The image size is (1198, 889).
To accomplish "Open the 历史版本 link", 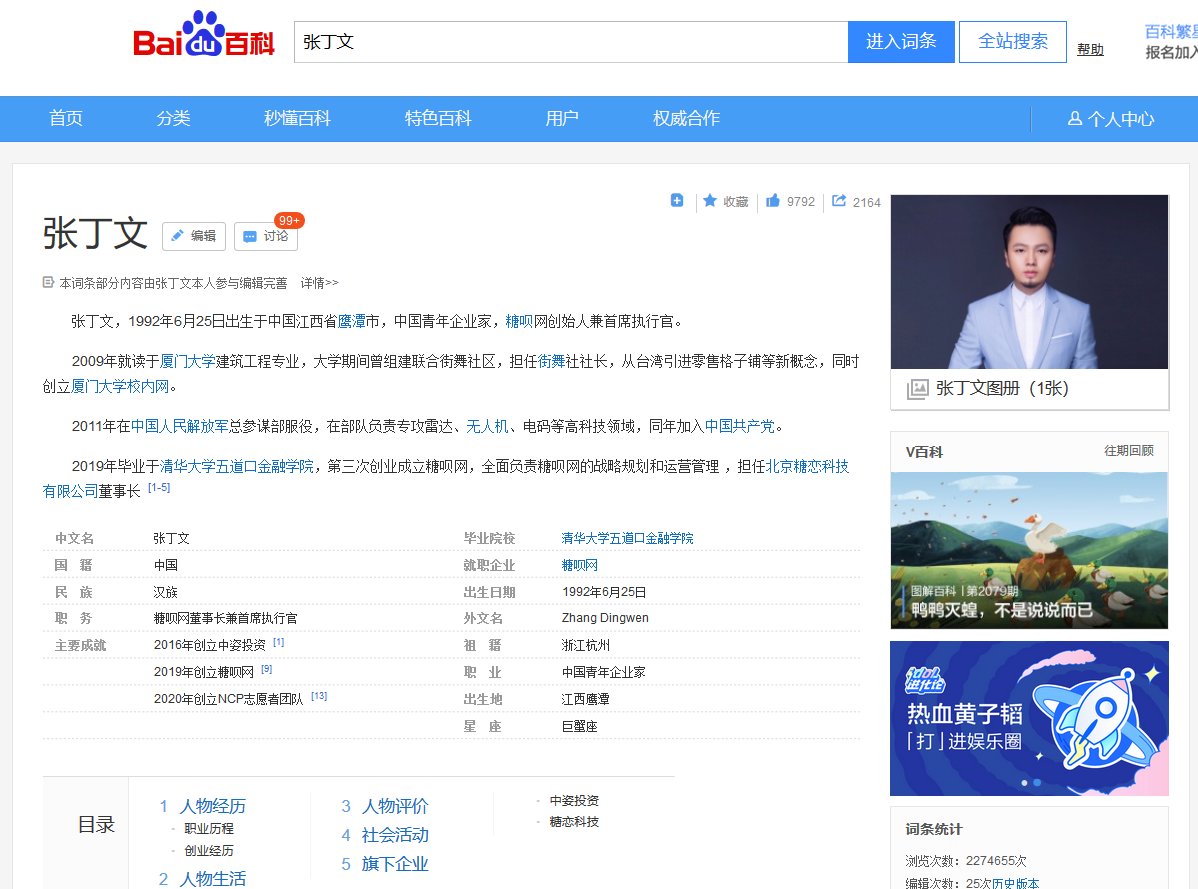I will click(1015, 883).
